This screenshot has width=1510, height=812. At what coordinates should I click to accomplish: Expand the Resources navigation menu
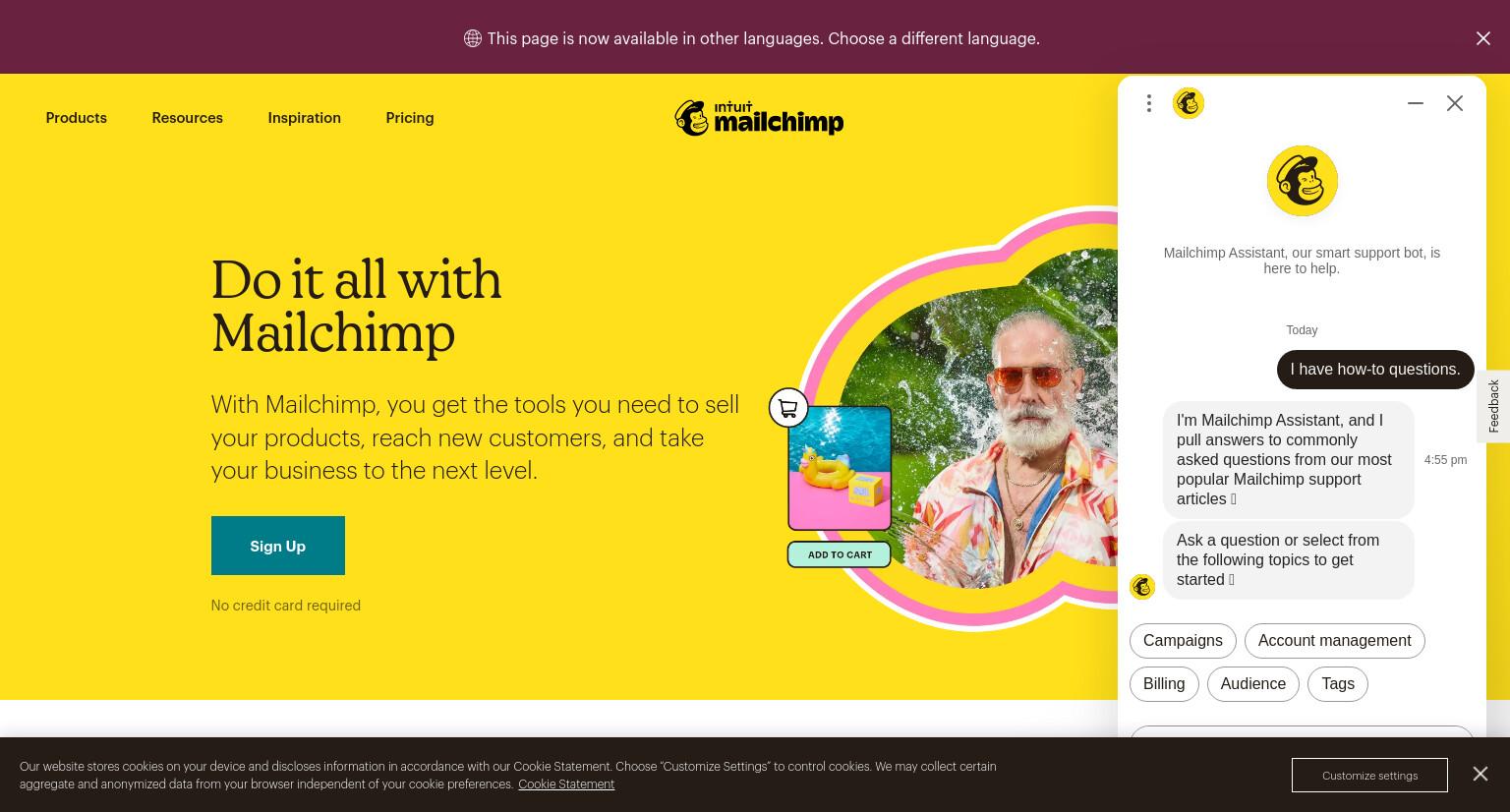(188, 118)
